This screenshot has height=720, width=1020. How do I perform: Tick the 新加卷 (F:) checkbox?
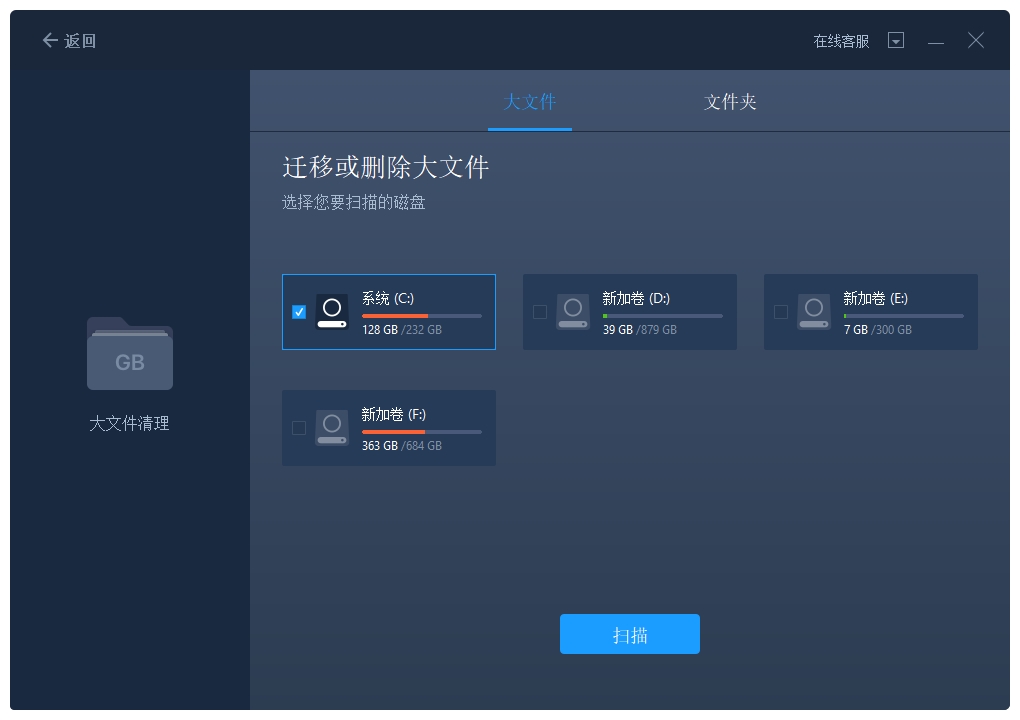[x=299, y=428]
